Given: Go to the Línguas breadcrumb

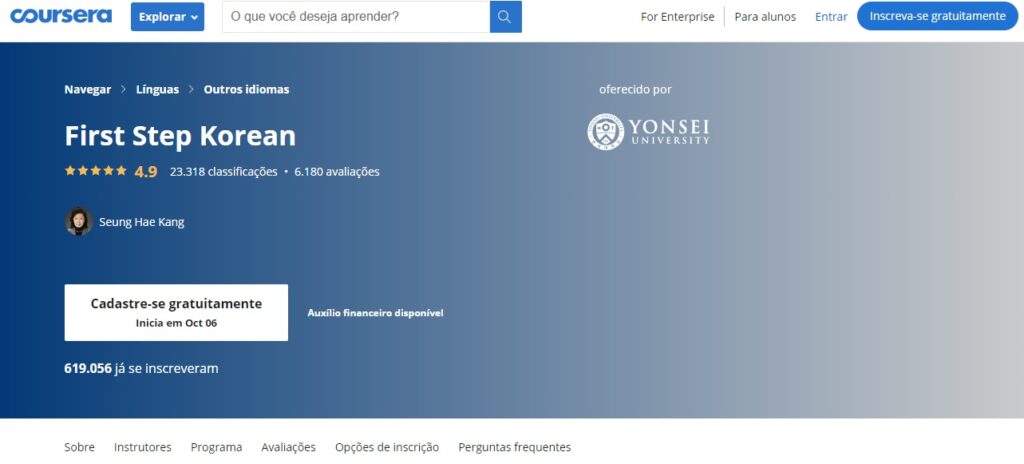Looking at the screenshot, I should [x=157, y=90].
